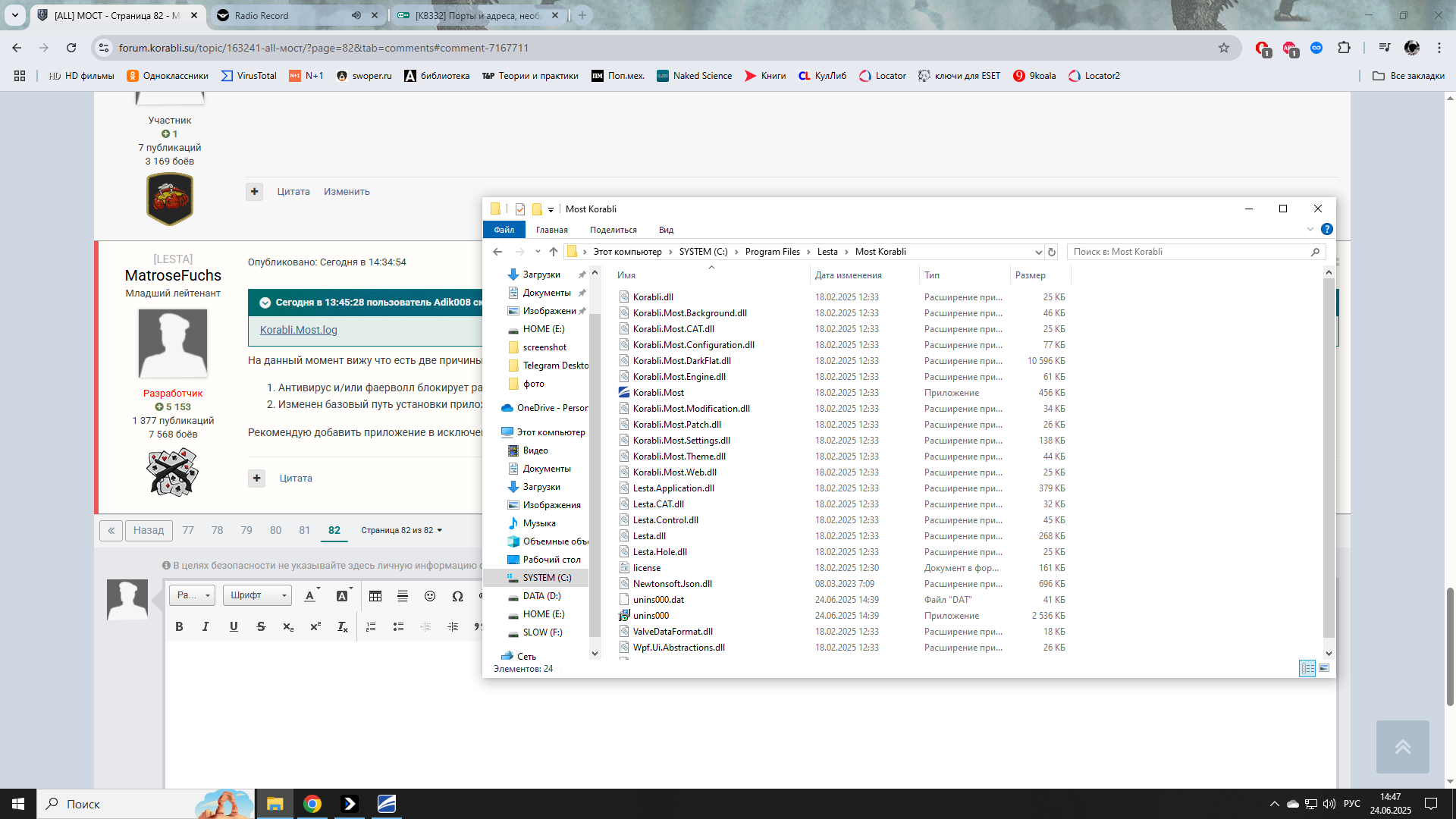Open the paragraph format dropdown in the editor
Viewport: 1456px width, 819px height.
pyautogui.click(x=193, y=595)
